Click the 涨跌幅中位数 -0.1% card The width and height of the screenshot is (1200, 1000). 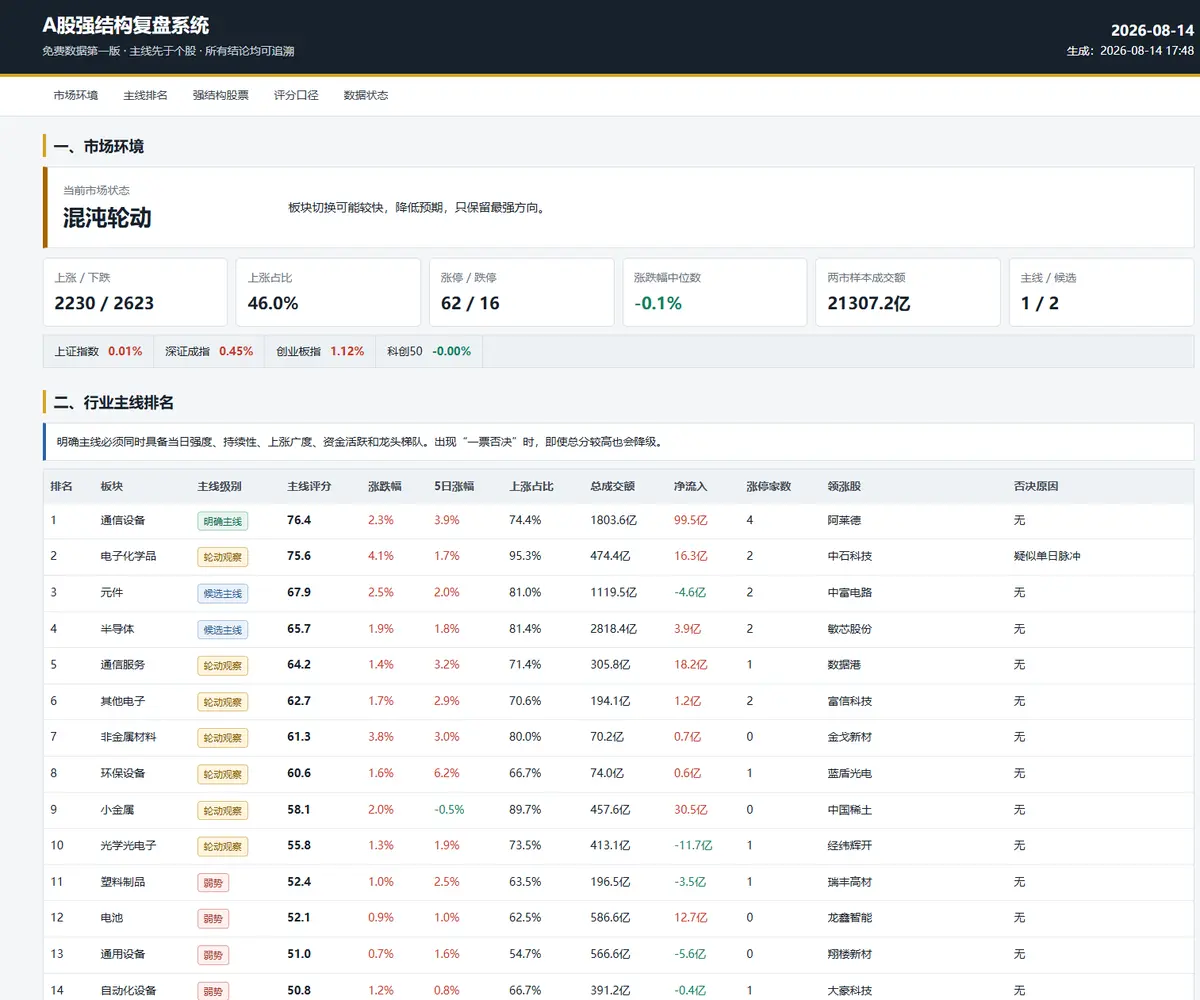(714, 292)
